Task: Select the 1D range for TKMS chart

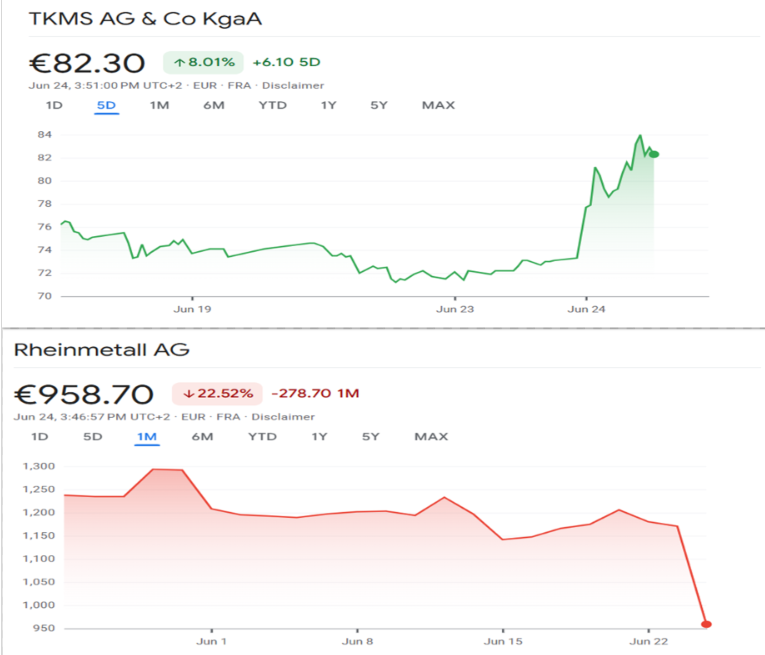Action: coord(54,105)
